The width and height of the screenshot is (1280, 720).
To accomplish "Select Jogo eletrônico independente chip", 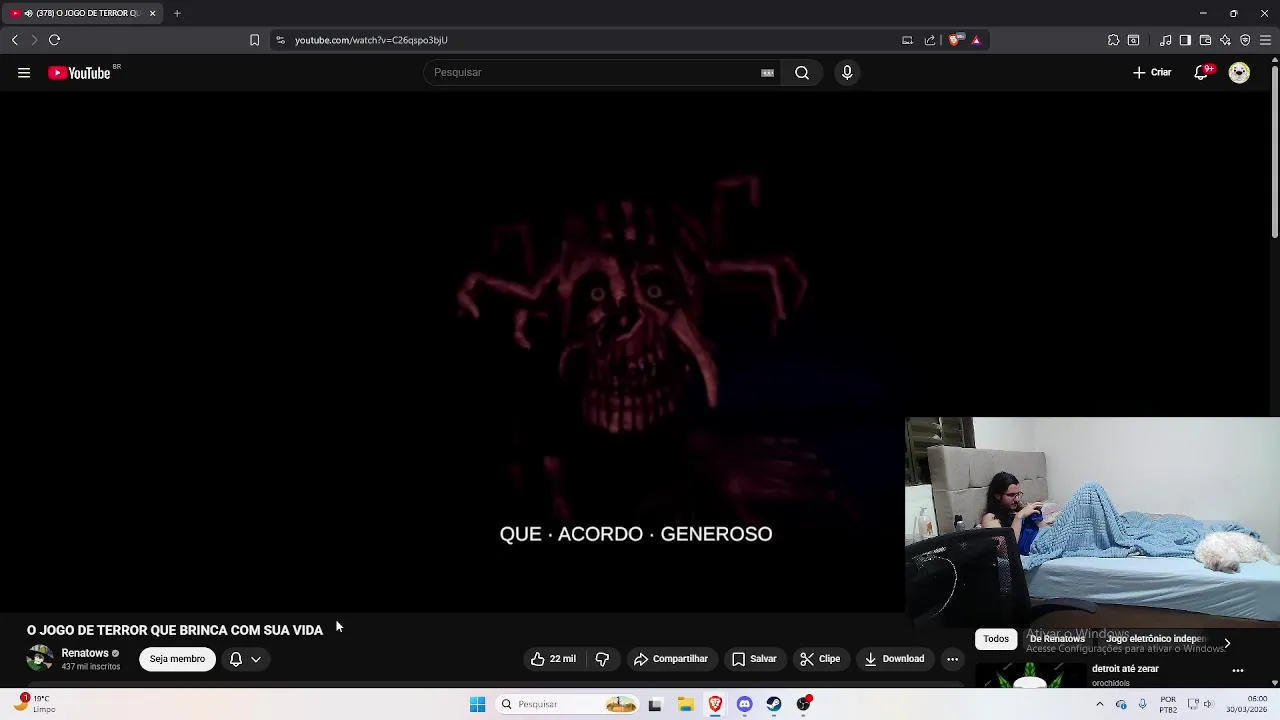I will 1155,639.
